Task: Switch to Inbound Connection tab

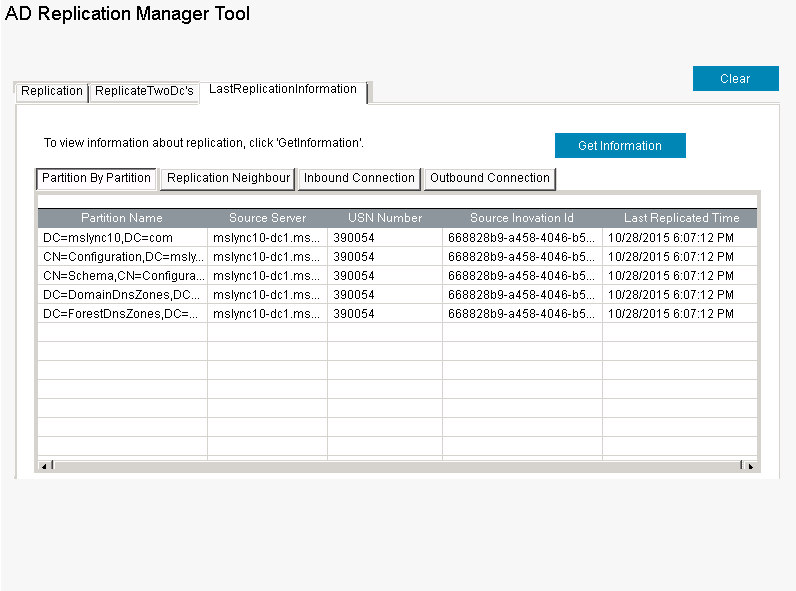Action: click(359, 178)
